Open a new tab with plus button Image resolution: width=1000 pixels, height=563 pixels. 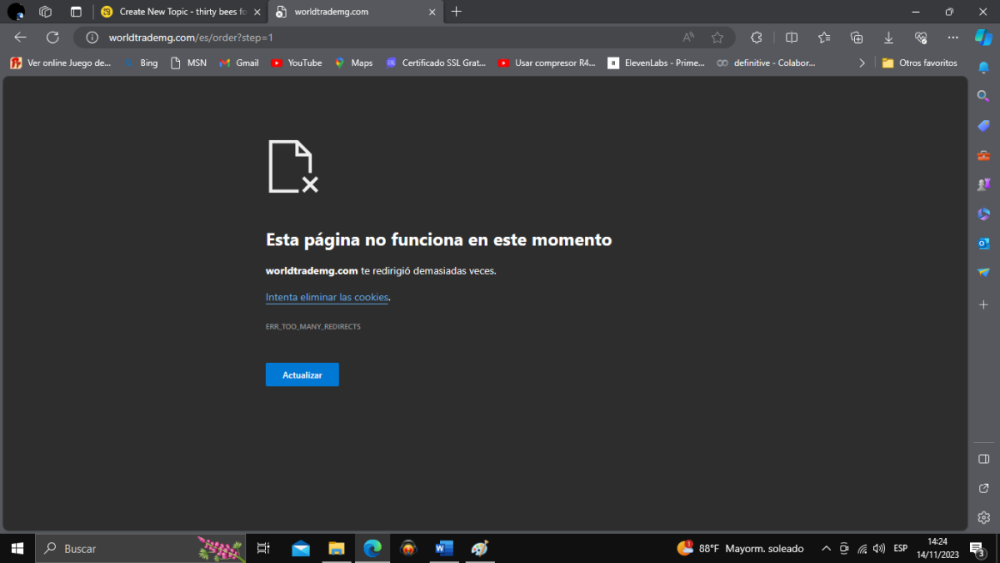click(x=456, y=11)
